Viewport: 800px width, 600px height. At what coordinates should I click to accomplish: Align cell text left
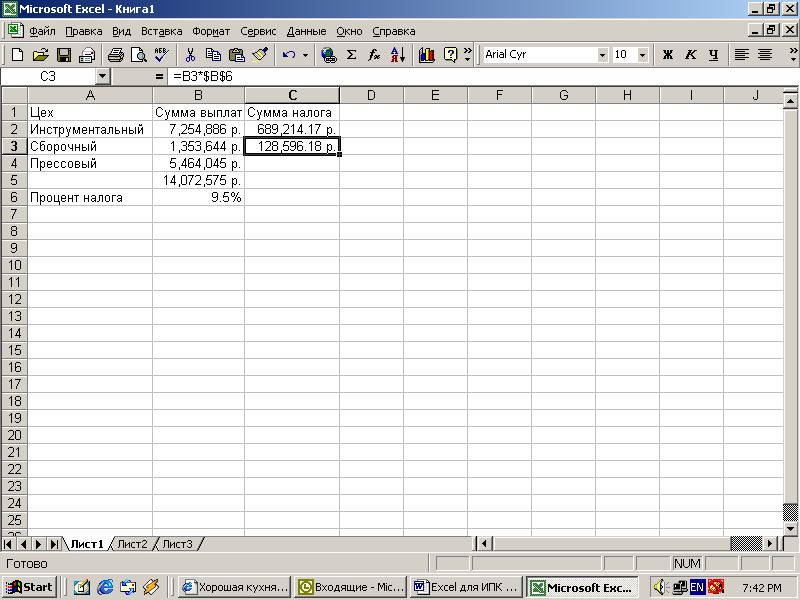pos(742,55)
